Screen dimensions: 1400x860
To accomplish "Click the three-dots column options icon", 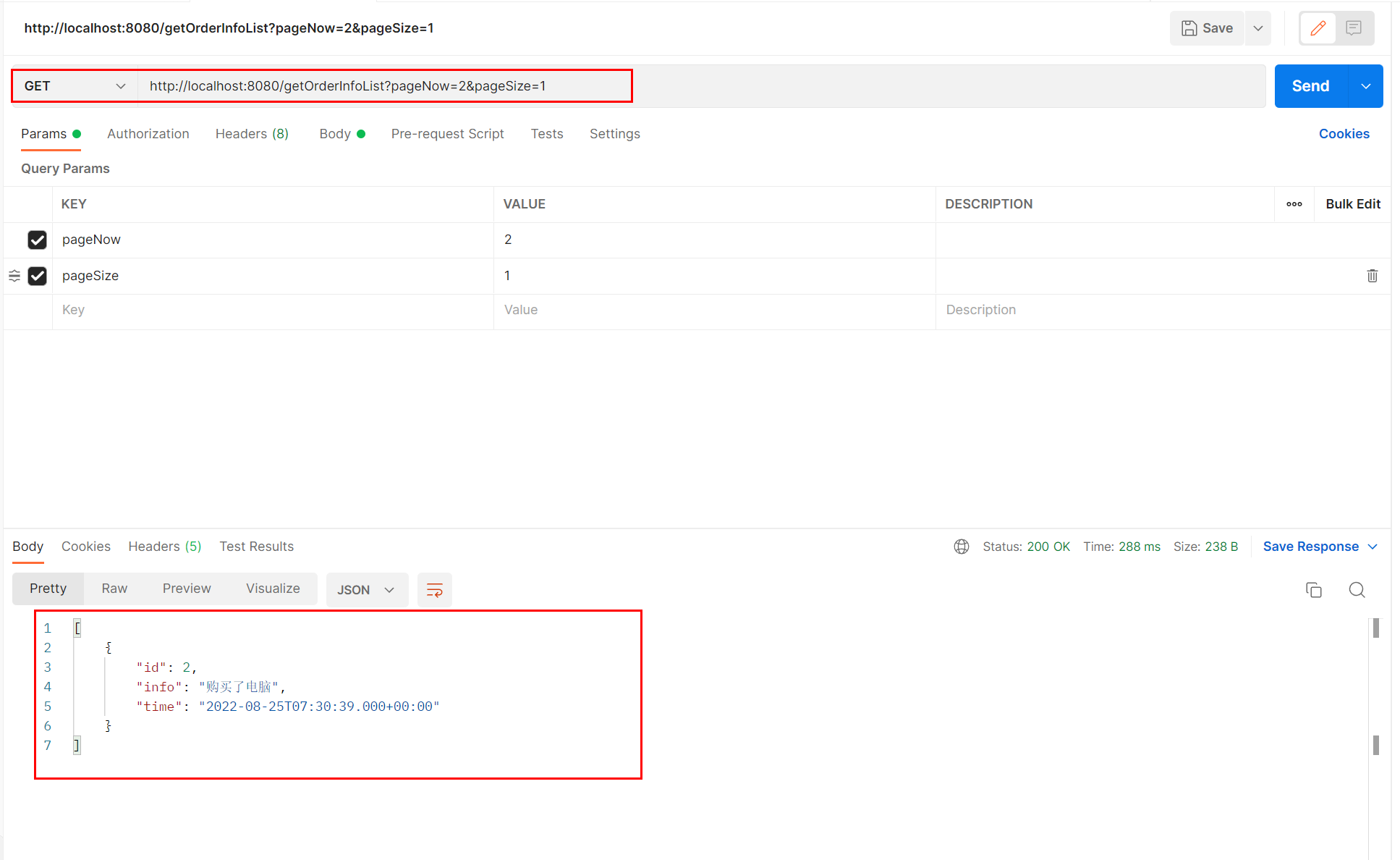I will click(x=1294, y=204).
